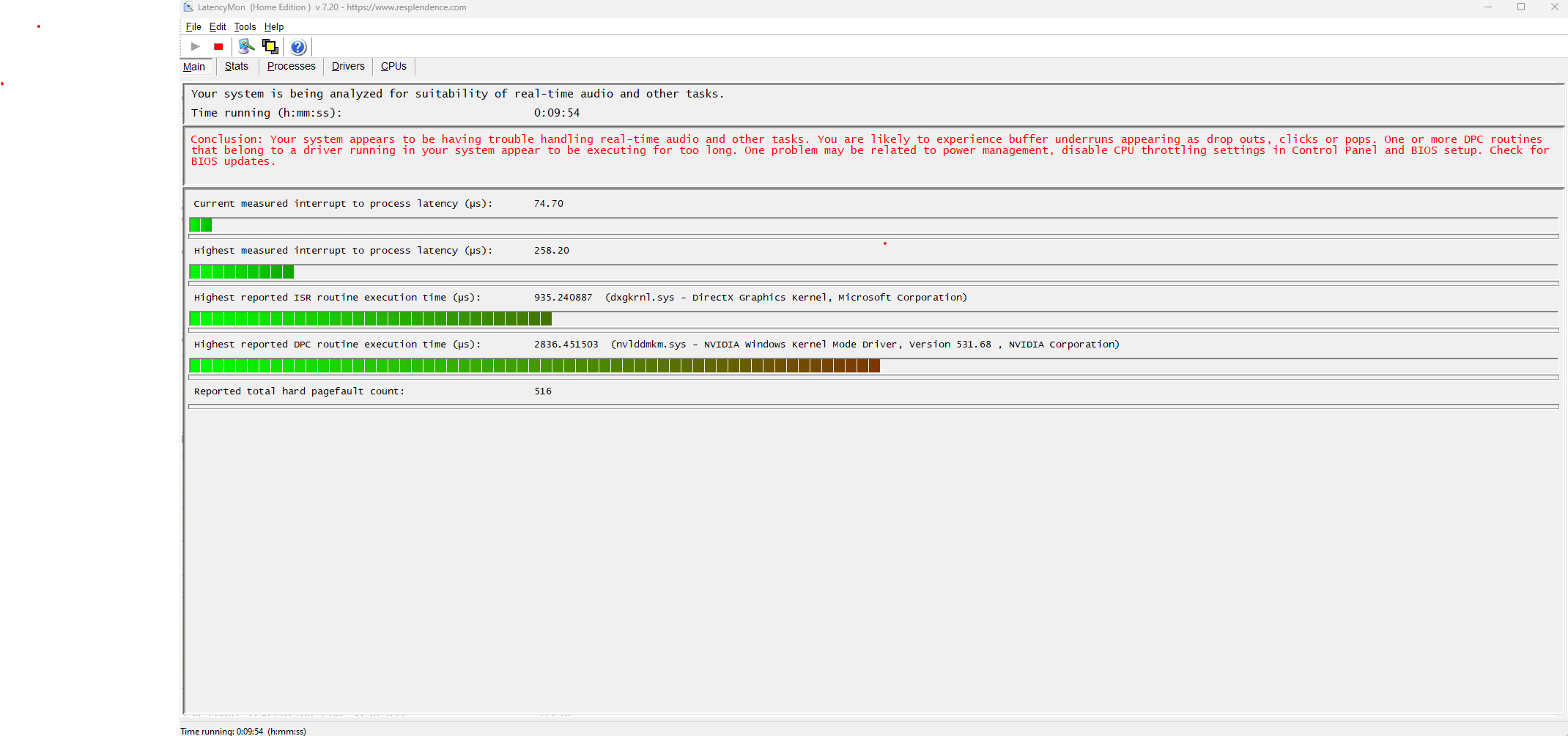Image resolution: width=1568 pixels, height=736 pixels.
Task: Open help via blue question mark icon
Action: coord(298,48)
